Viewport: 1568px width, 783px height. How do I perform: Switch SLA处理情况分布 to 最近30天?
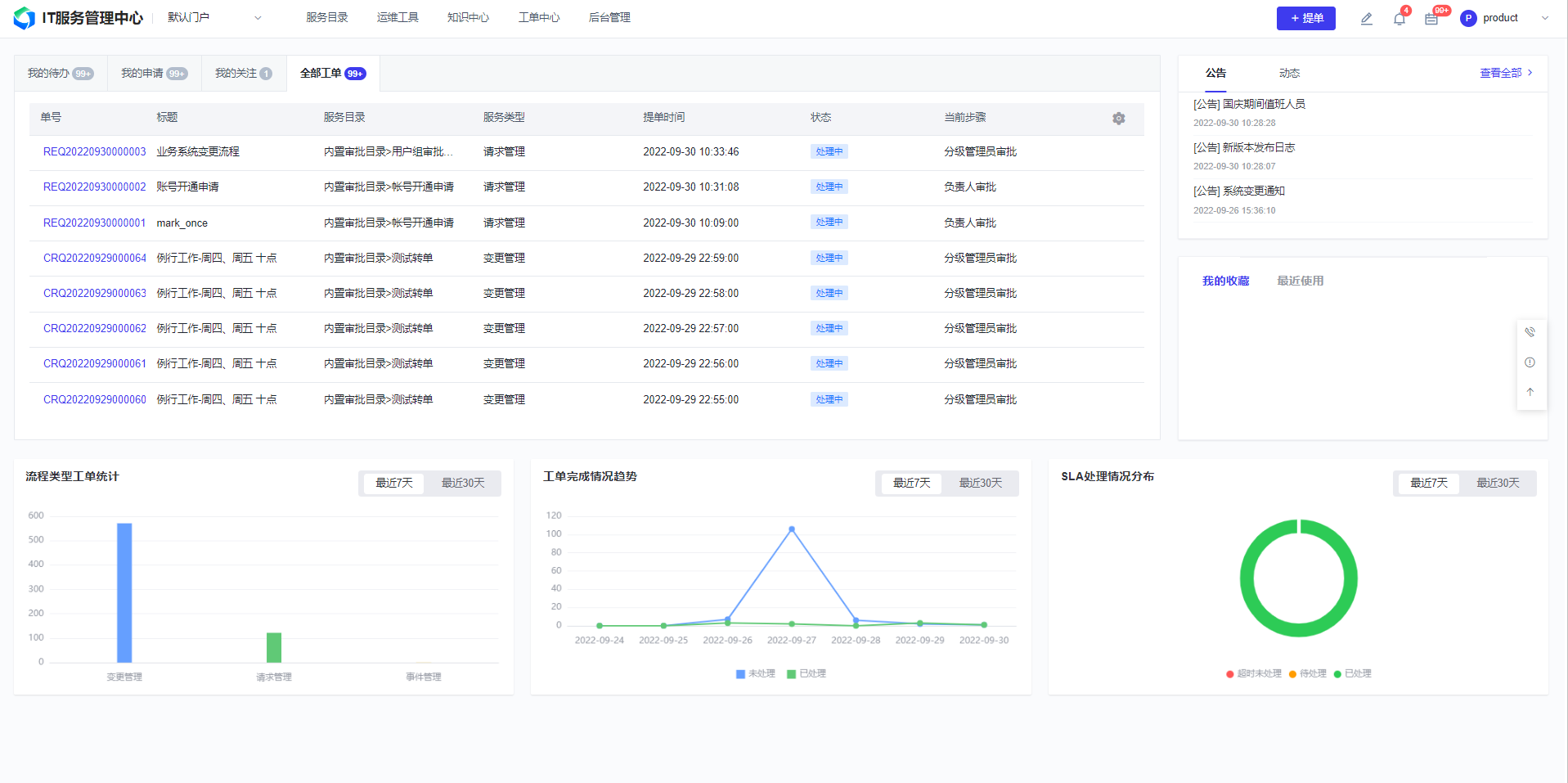pos(1497,484)
